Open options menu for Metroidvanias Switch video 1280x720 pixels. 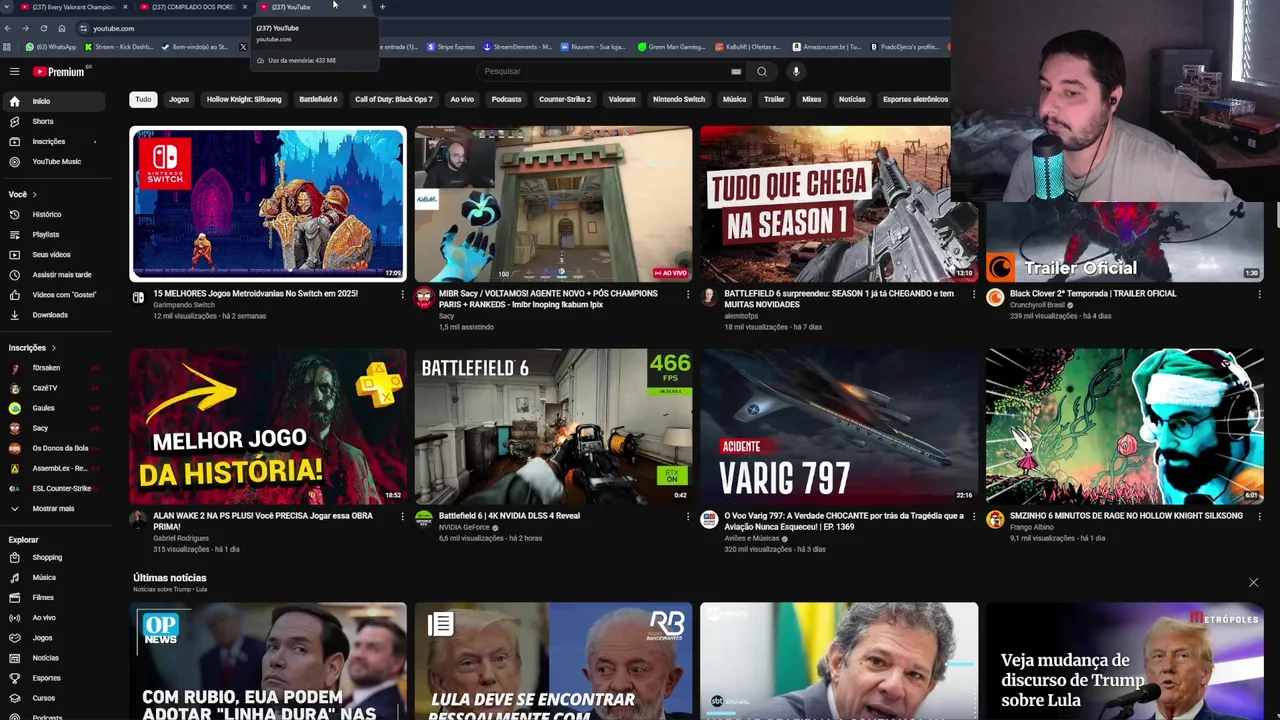[402, 294]
